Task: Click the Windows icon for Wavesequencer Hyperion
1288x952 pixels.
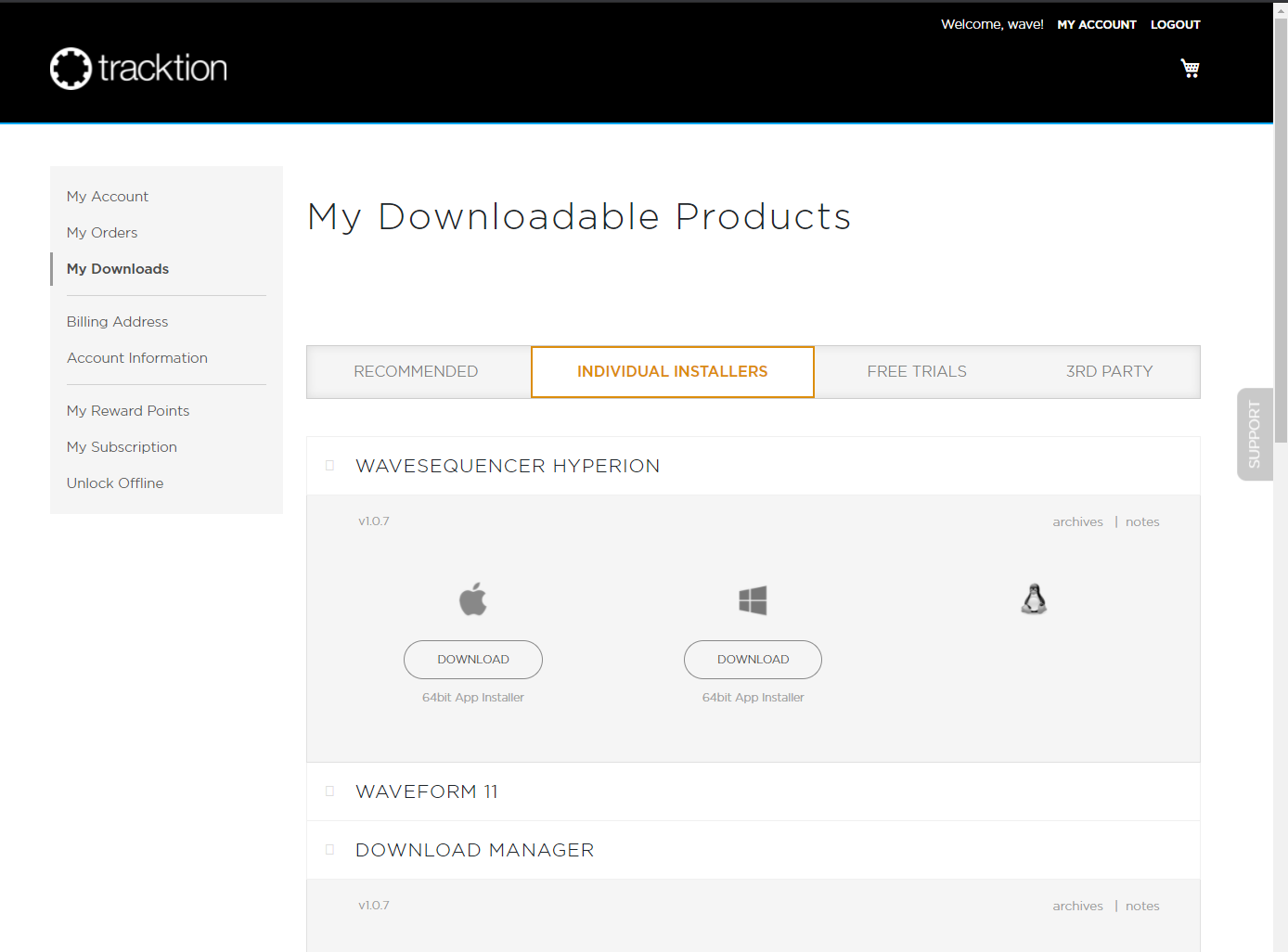Action: tap(753, 600)
